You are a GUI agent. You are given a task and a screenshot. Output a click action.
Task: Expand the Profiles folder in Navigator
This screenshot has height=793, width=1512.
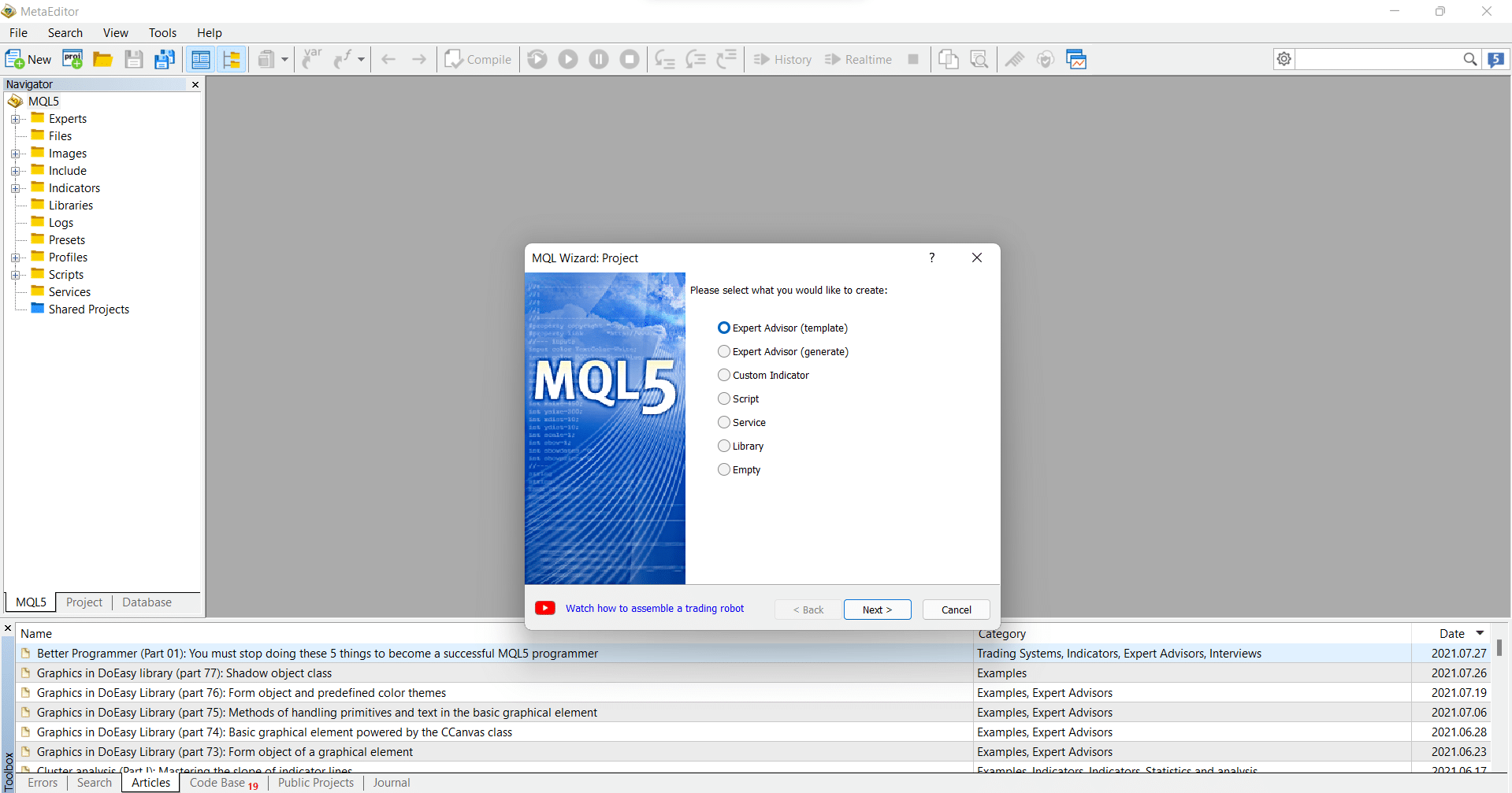(15, 258)
